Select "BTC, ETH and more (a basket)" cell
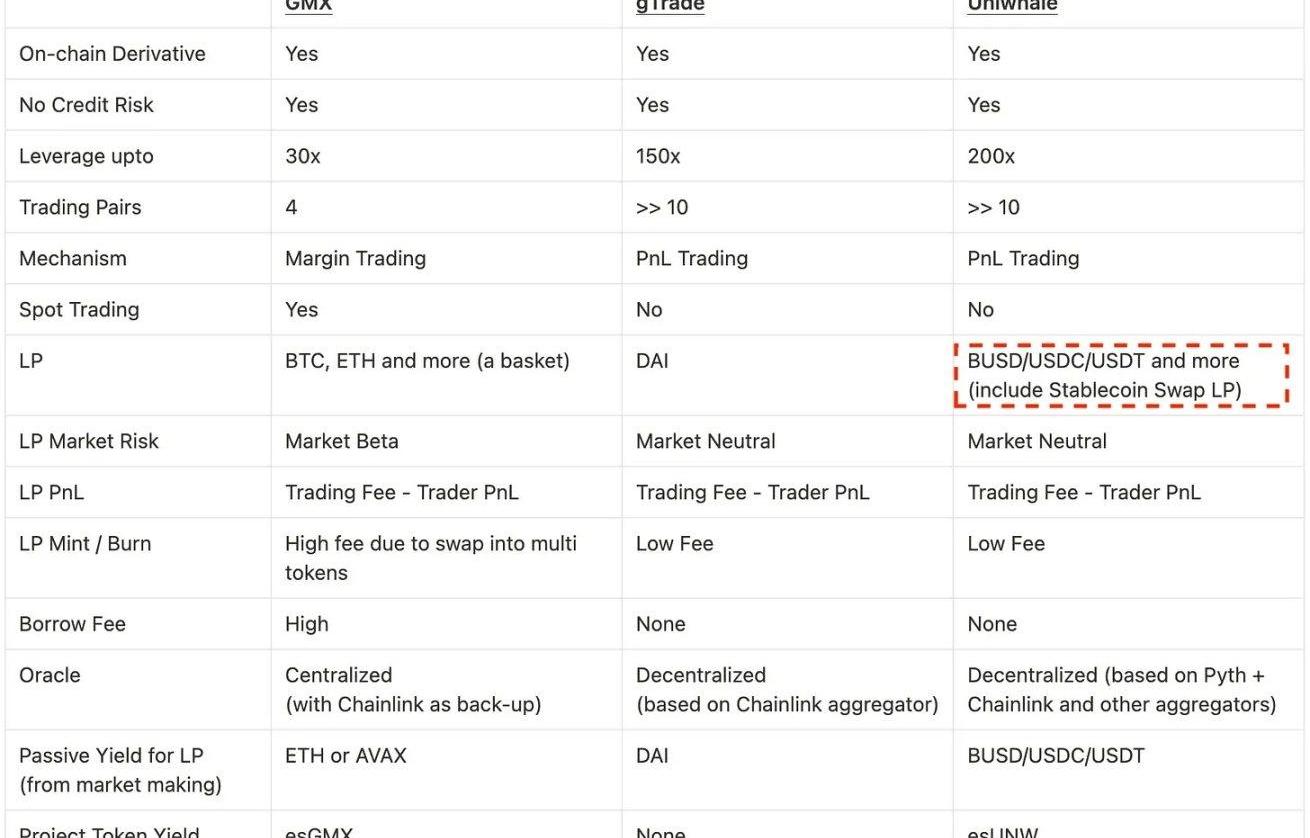The height and width of the screenshot is (838, 1310). click(427, 360)
